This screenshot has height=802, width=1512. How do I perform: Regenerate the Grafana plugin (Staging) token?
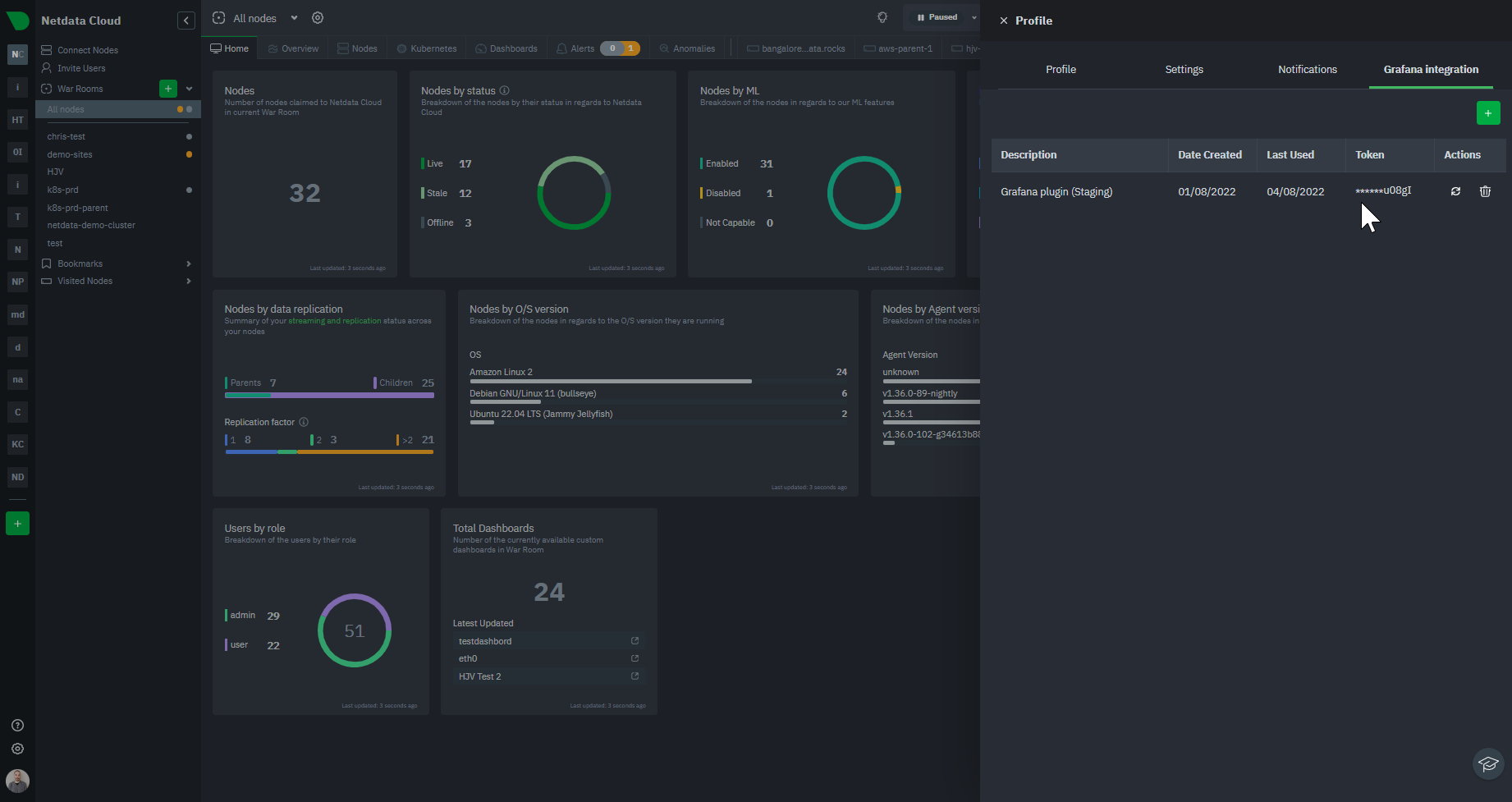coord(1455,191)
